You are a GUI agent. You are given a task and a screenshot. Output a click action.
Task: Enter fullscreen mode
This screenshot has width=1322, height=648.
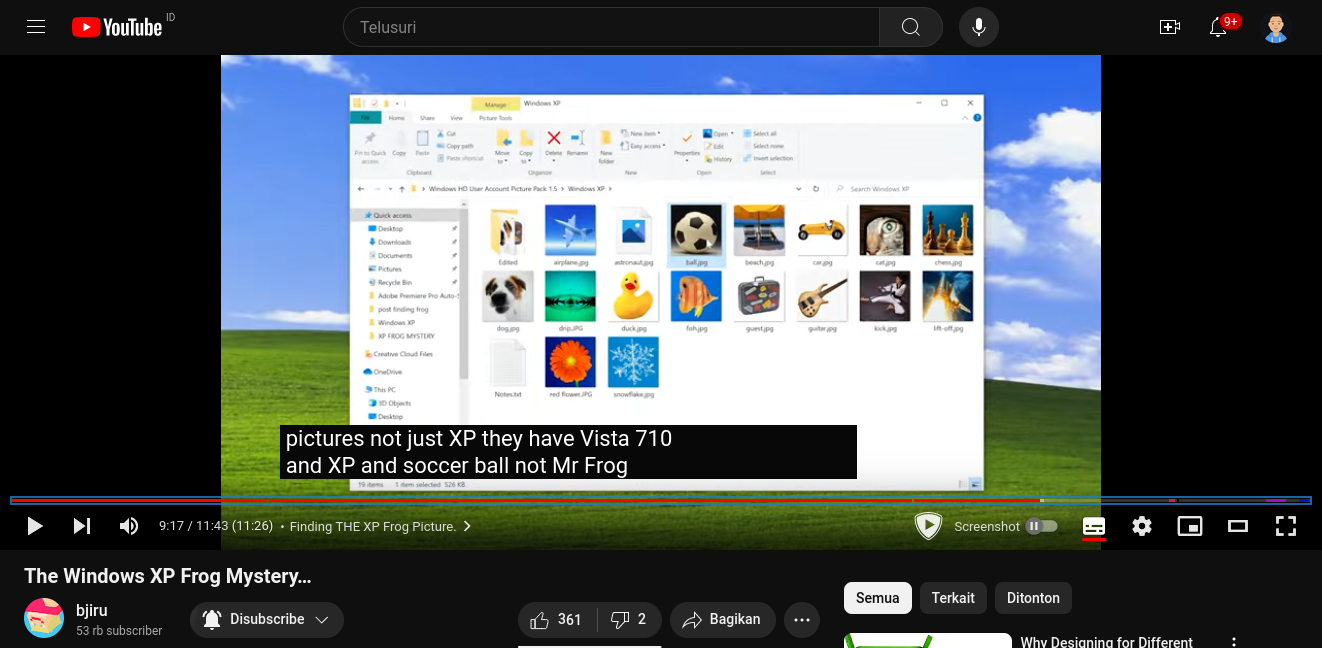click(x=1286, y=526)
